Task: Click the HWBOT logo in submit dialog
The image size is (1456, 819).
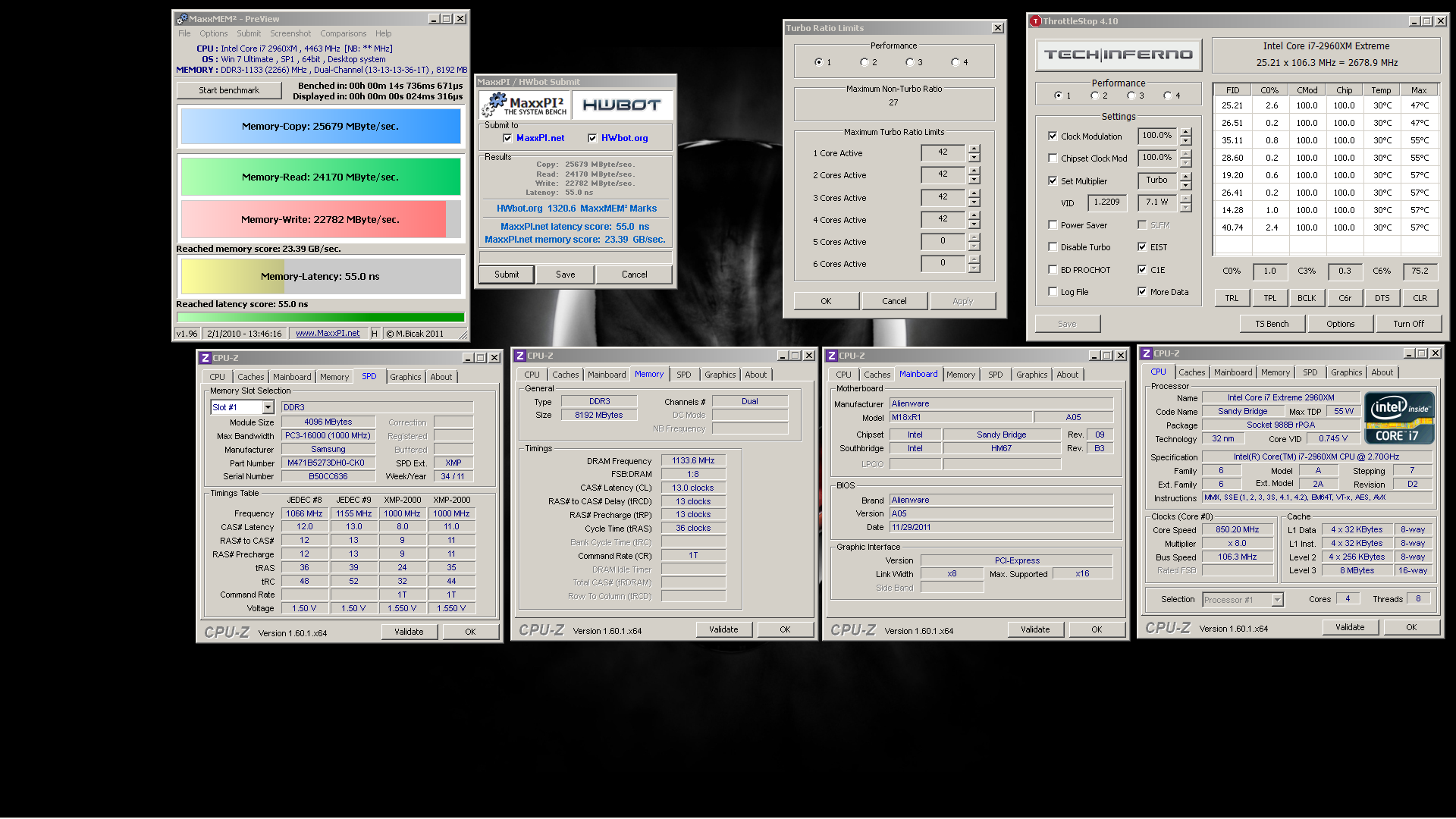Action: 621,105
